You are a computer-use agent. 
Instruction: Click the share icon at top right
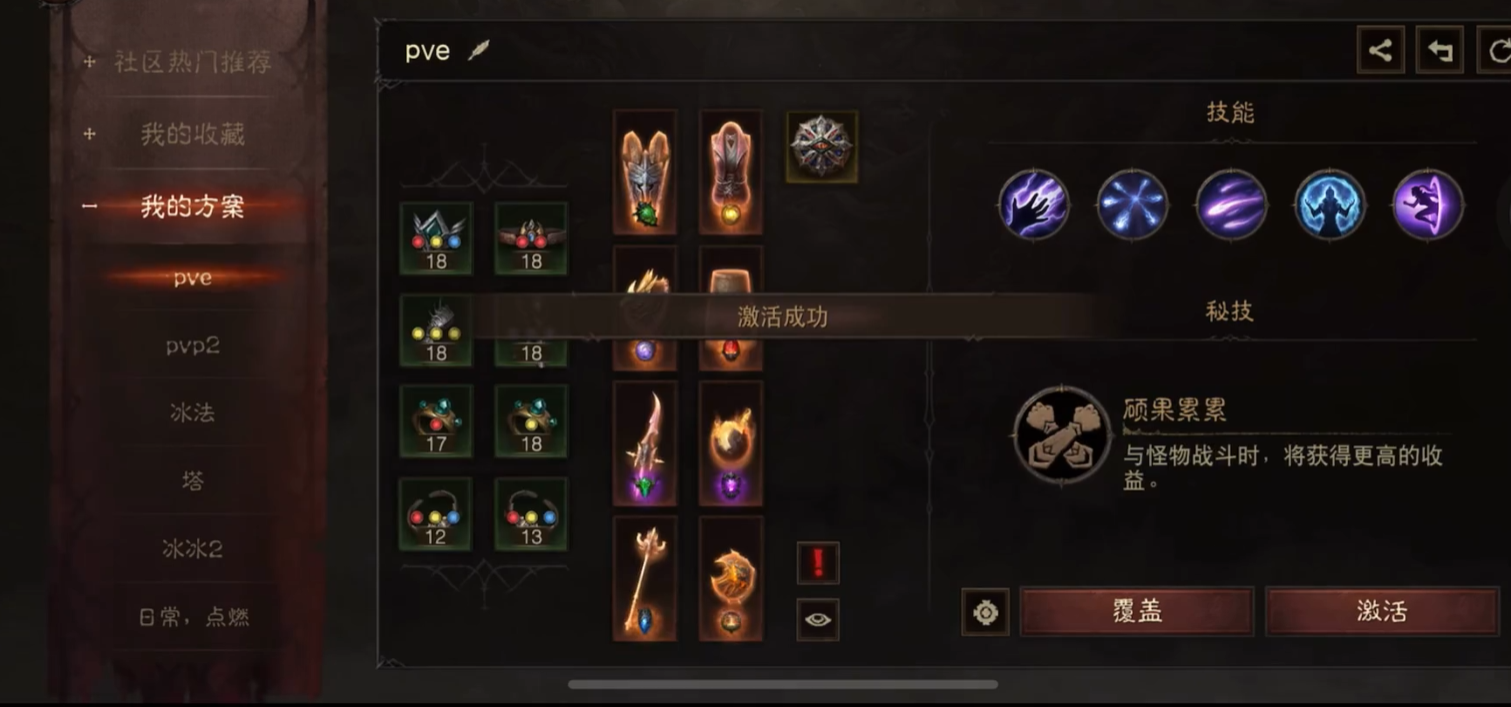coord(1380,50)
